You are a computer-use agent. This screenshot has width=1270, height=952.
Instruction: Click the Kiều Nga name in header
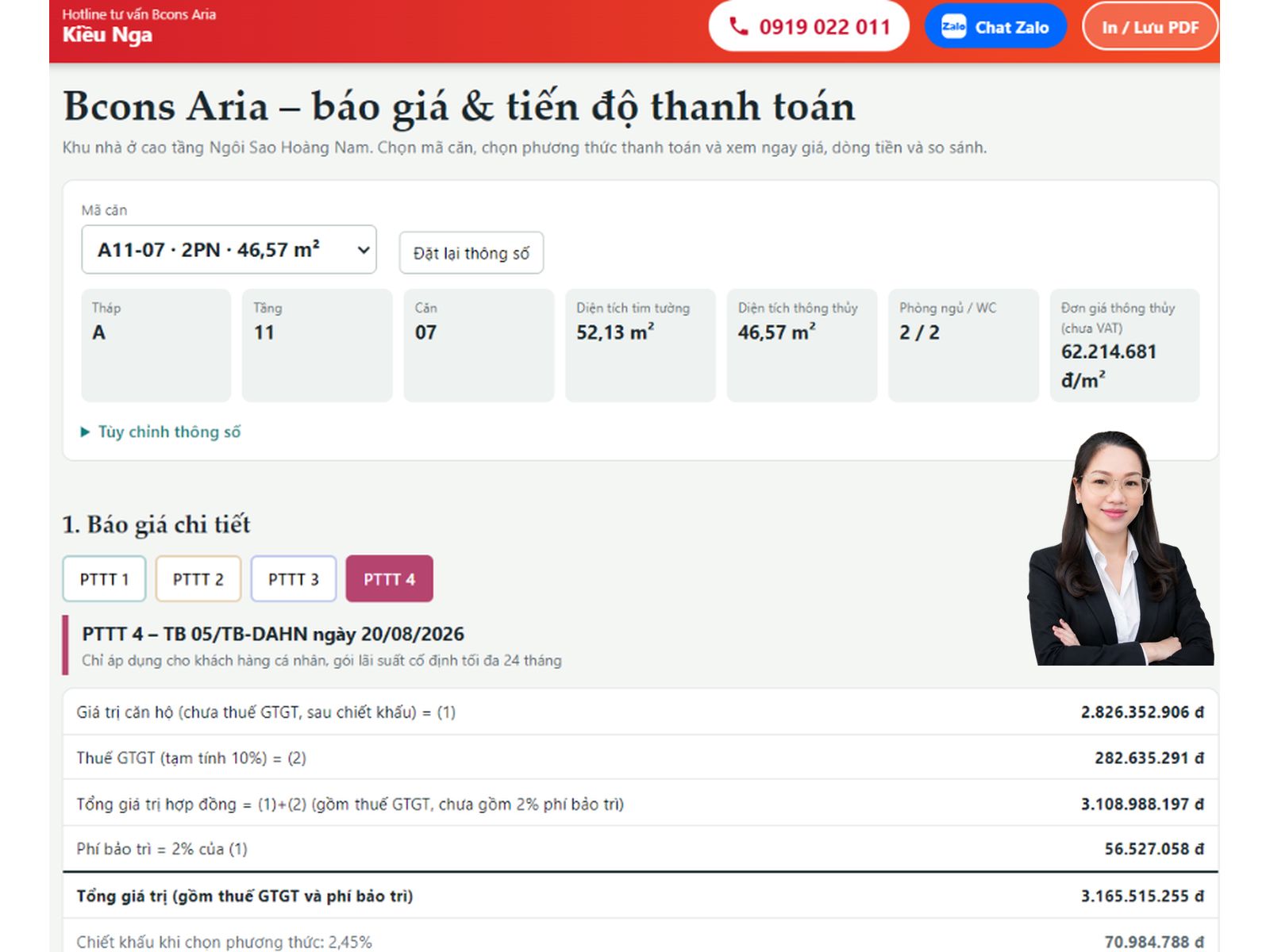[107, 35]
